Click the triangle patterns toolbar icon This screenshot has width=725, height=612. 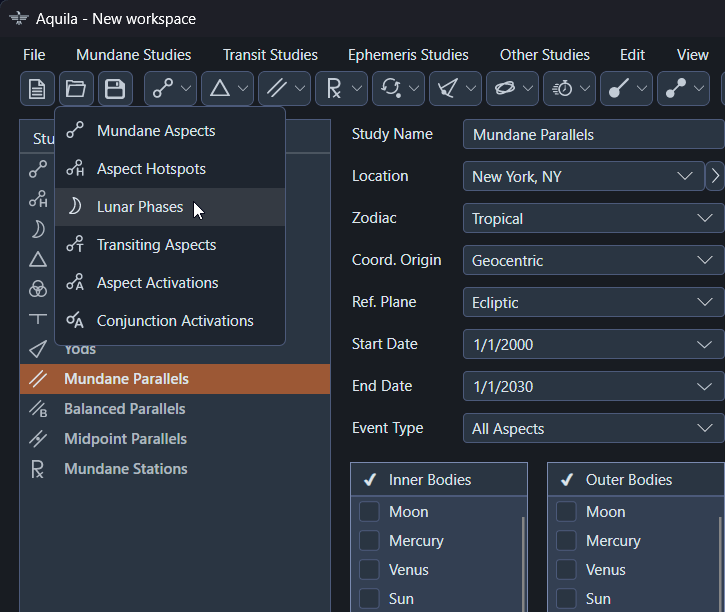(219, 89)
